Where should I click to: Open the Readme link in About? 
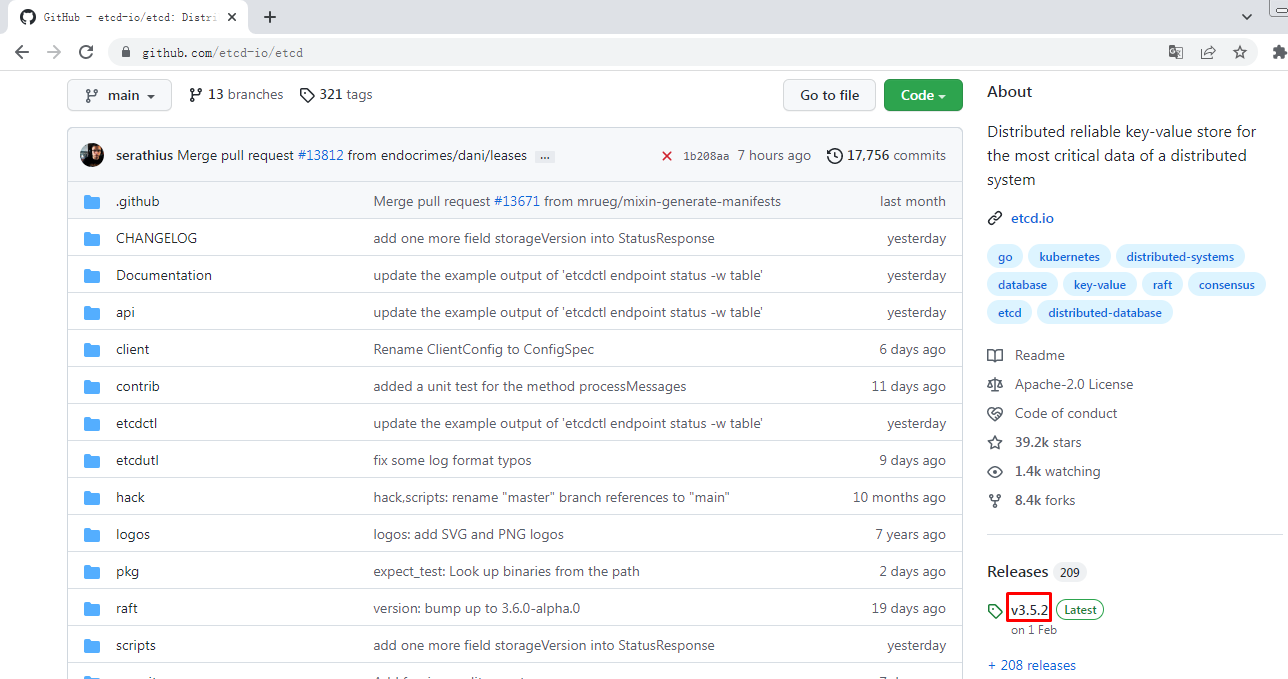1026,356
